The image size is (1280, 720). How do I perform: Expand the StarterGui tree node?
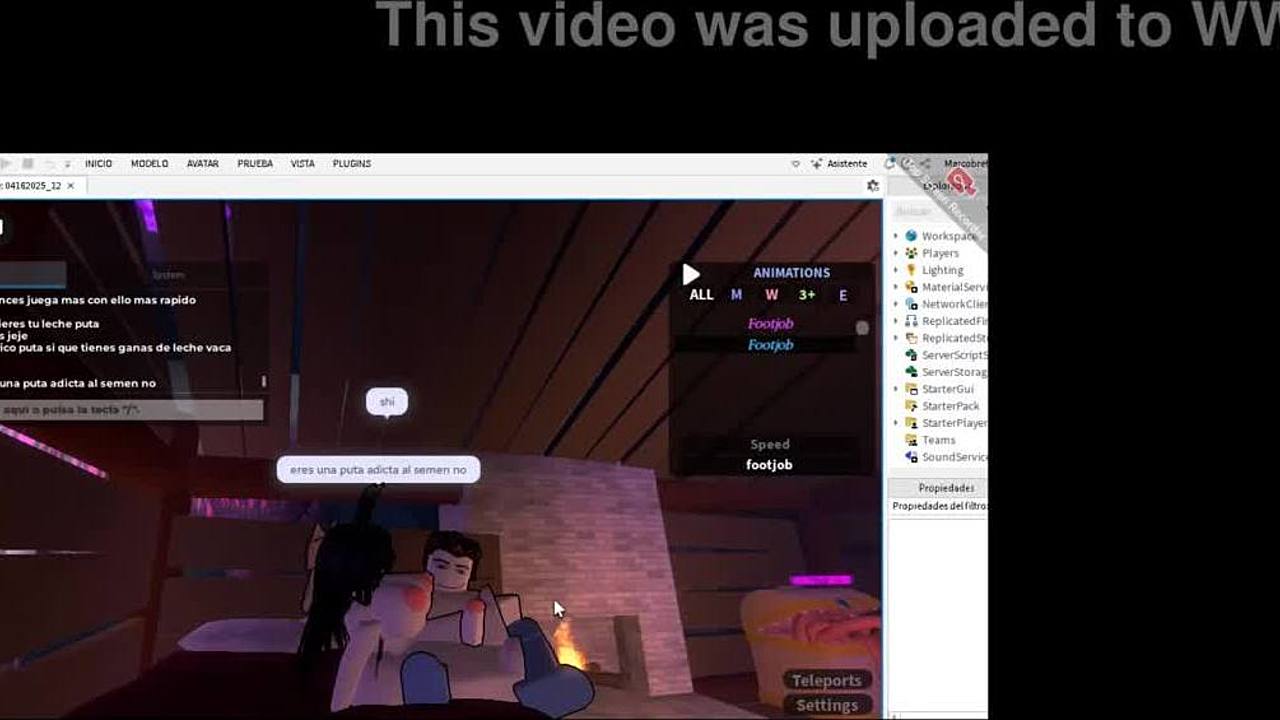tap(896, 389)
